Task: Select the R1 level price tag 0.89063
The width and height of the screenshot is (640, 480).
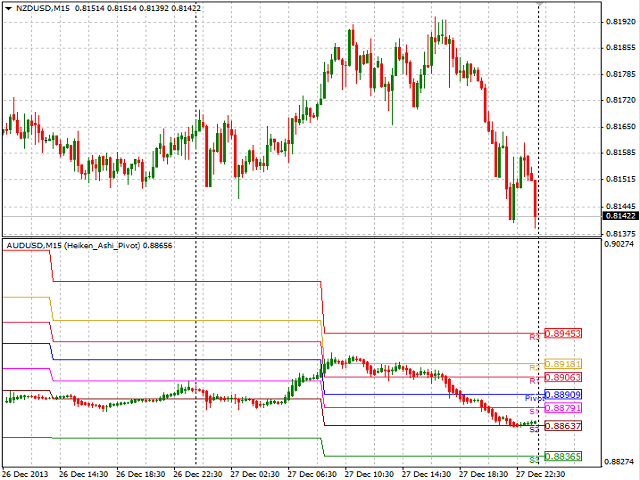Action: tap(563, 377)
